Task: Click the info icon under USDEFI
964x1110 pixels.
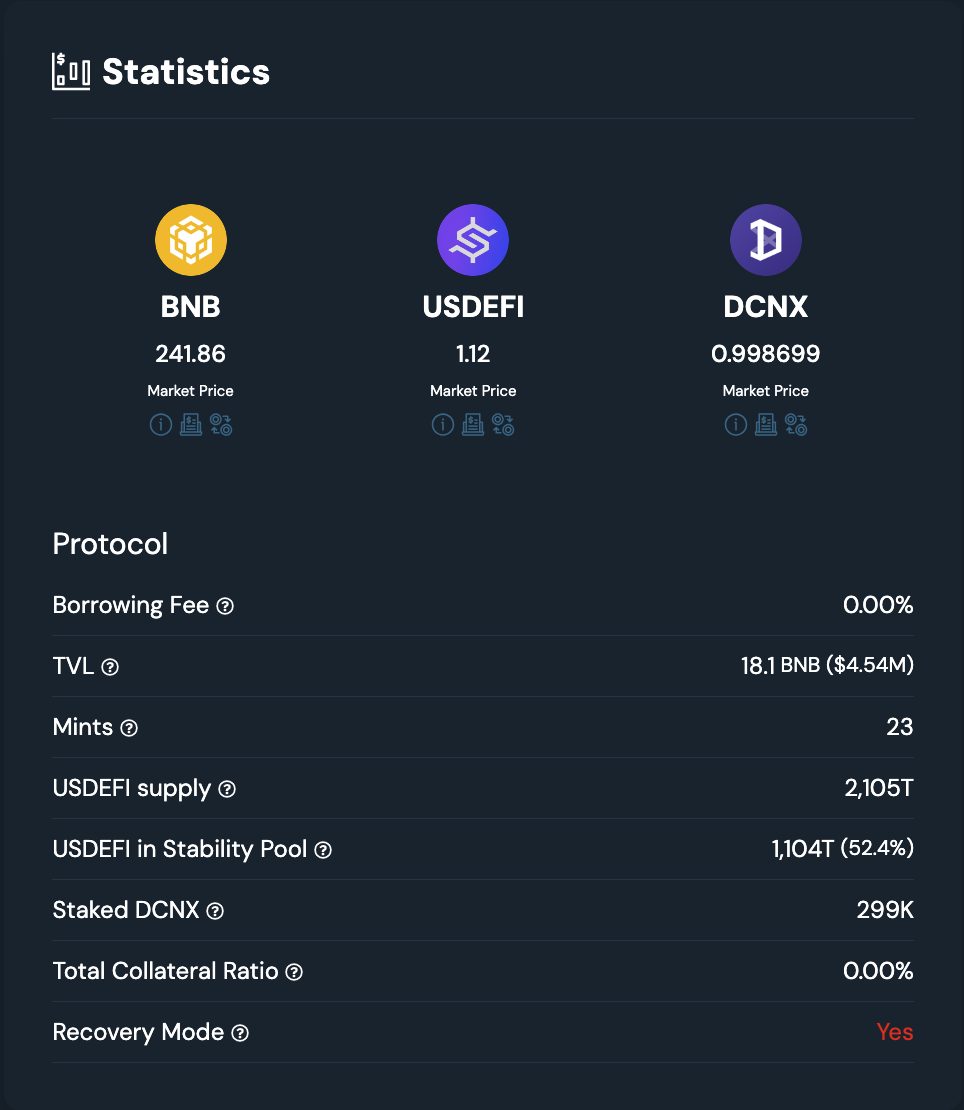Action: pos(442,425)
